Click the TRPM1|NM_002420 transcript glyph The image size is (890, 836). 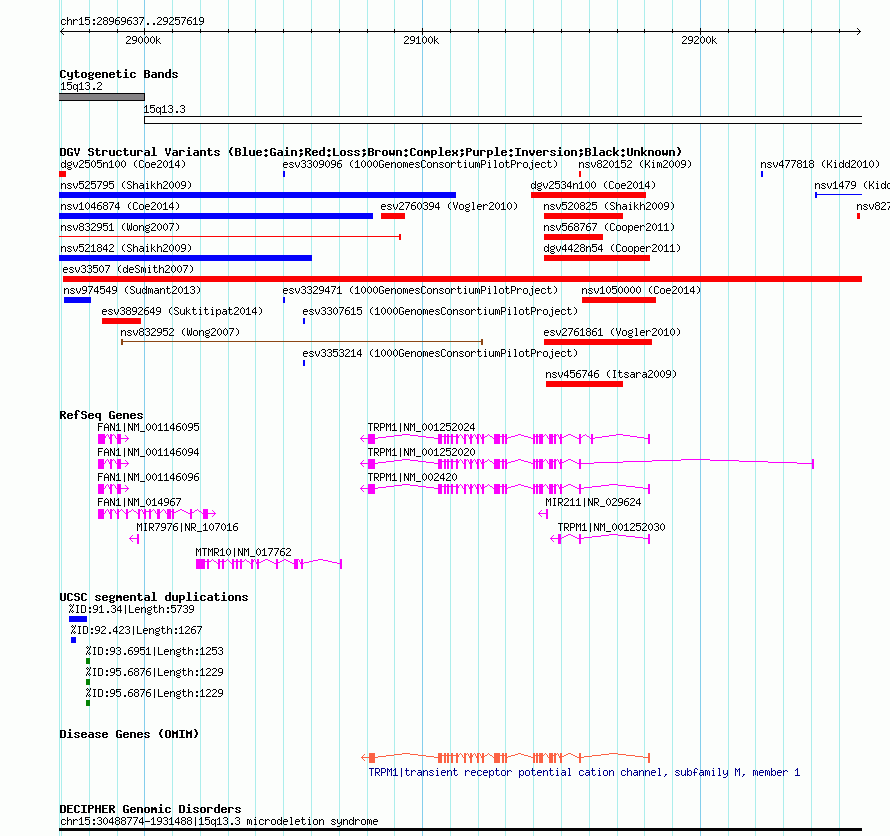coord(505,489)
